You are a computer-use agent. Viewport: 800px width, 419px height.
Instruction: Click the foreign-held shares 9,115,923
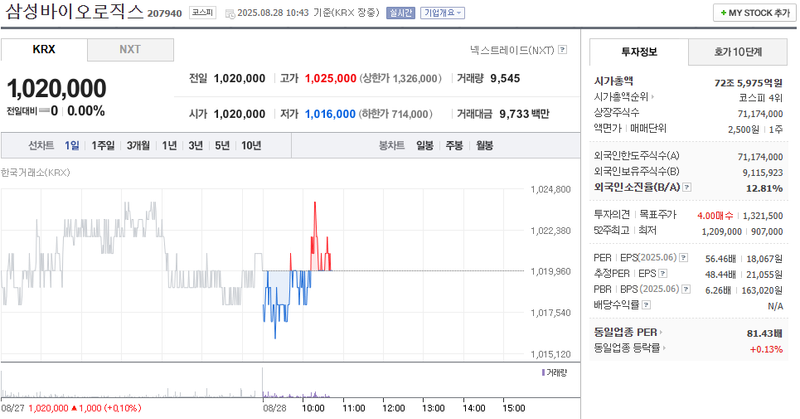762,173
